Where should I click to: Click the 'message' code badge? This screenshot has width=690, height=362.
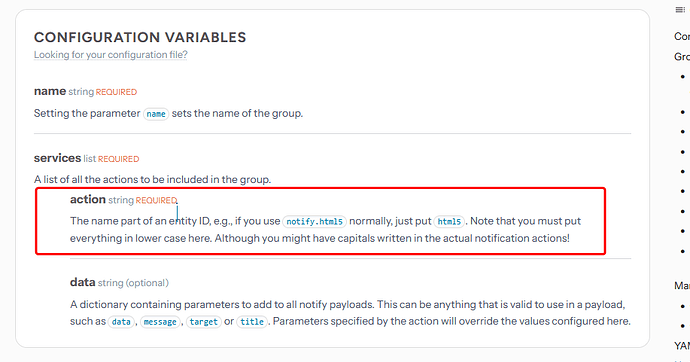point(160,322)
